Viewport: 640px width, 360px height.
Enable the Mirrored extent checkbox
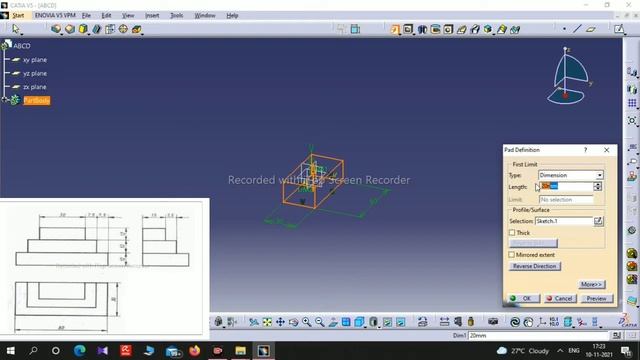pos(511,255)
